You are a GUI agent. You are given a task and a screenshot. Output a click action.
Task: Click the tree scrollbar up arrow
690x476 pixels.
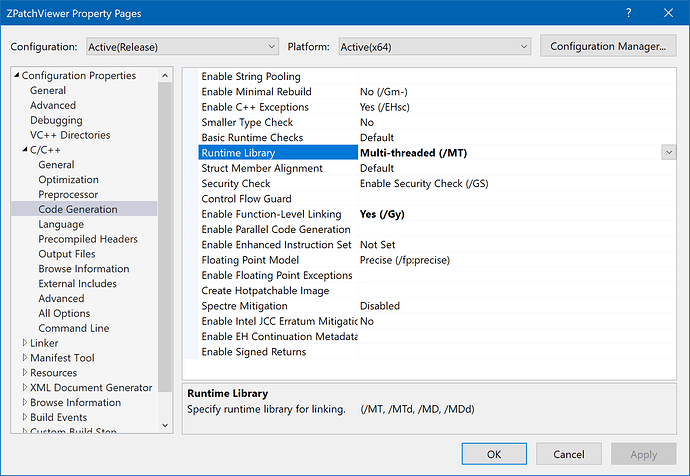165,75
